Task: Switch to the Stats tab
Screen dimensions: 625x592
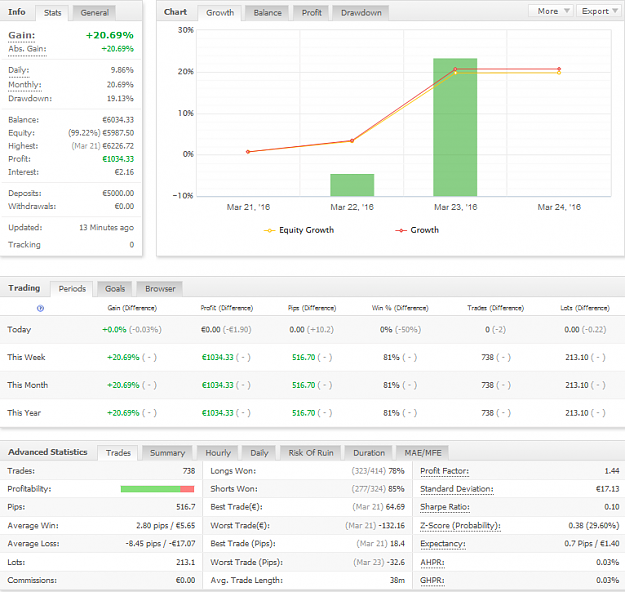Action: point(53,13)
